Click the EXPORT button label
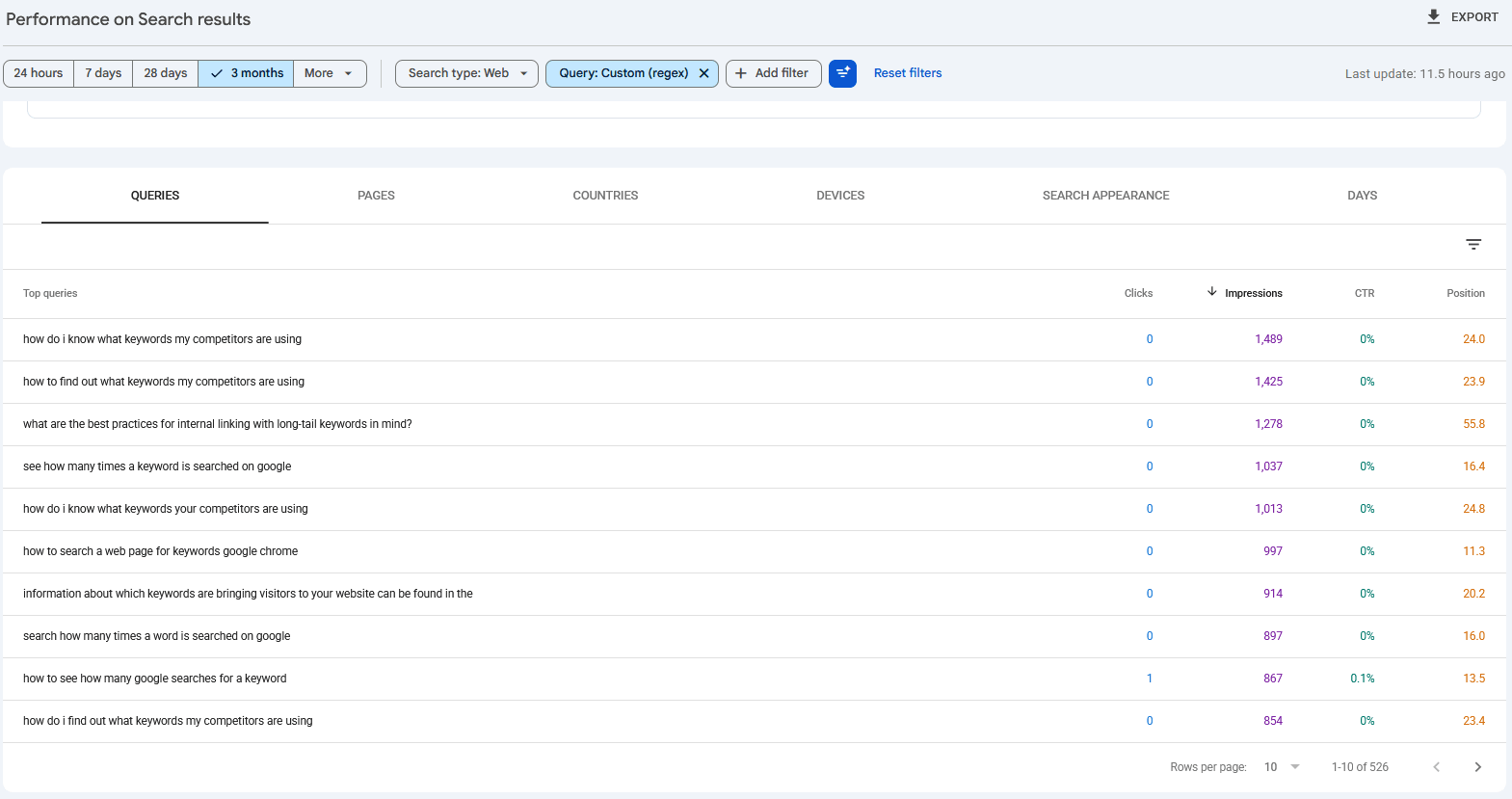 (x=1474, y=17)
